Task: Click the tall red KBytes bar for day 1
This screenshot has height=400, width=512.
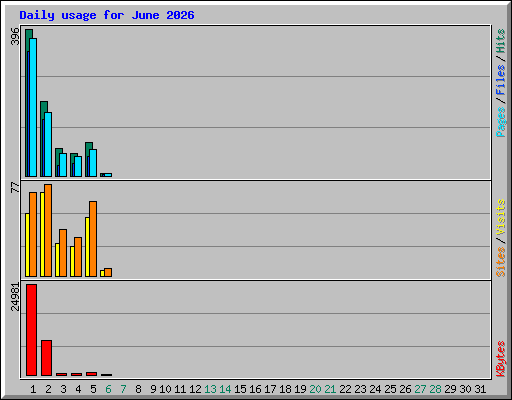Action: click(x=31, y=330)
